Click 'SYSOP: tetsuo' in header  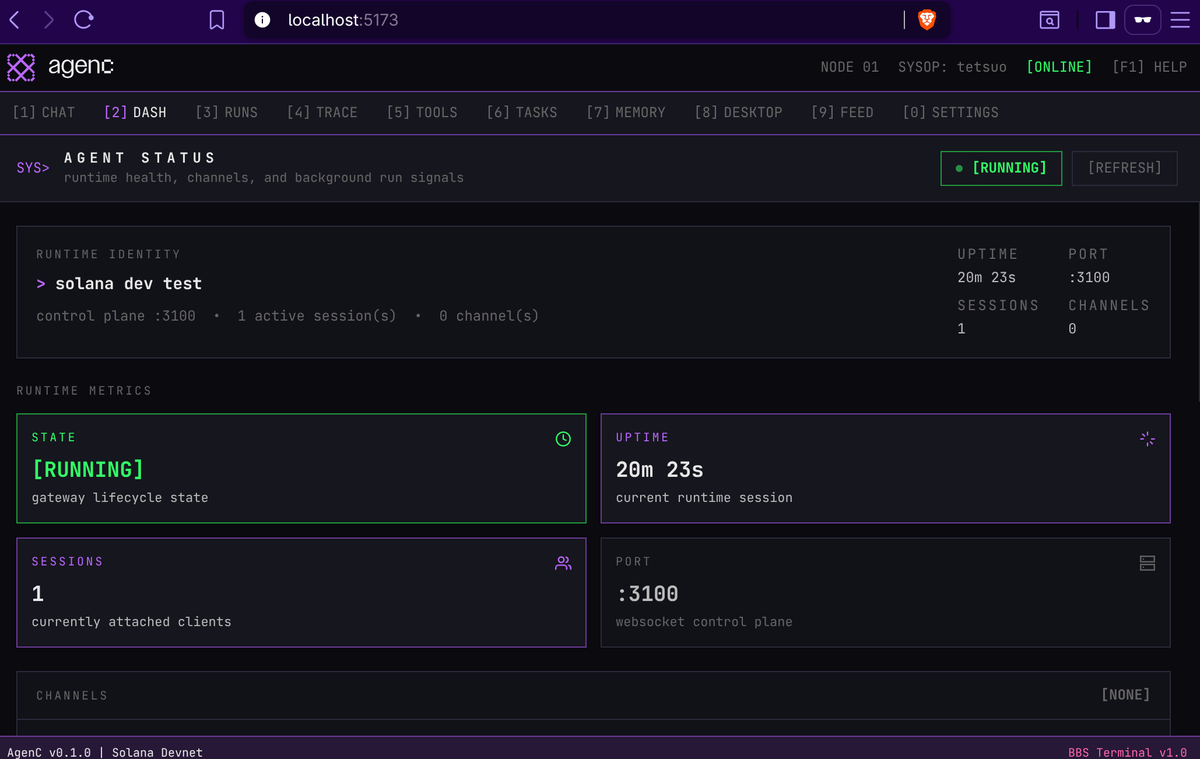[x=952, y=67]
